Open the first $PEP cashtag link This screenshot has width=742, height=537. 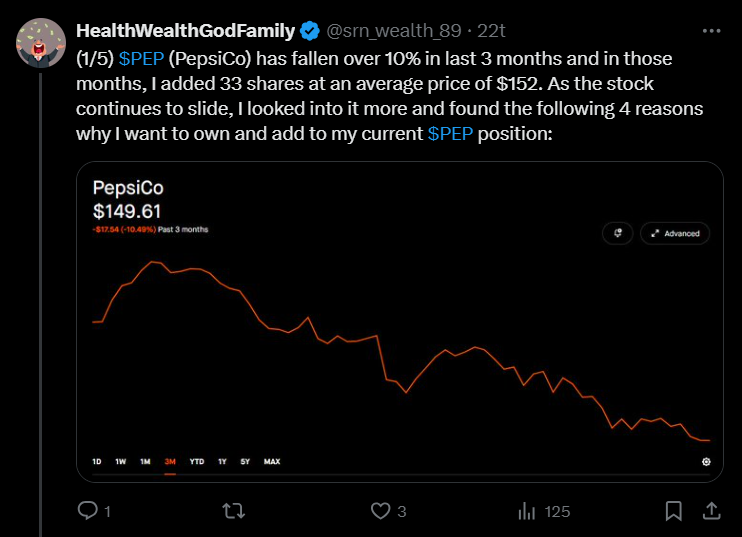(x=141, y=59)
